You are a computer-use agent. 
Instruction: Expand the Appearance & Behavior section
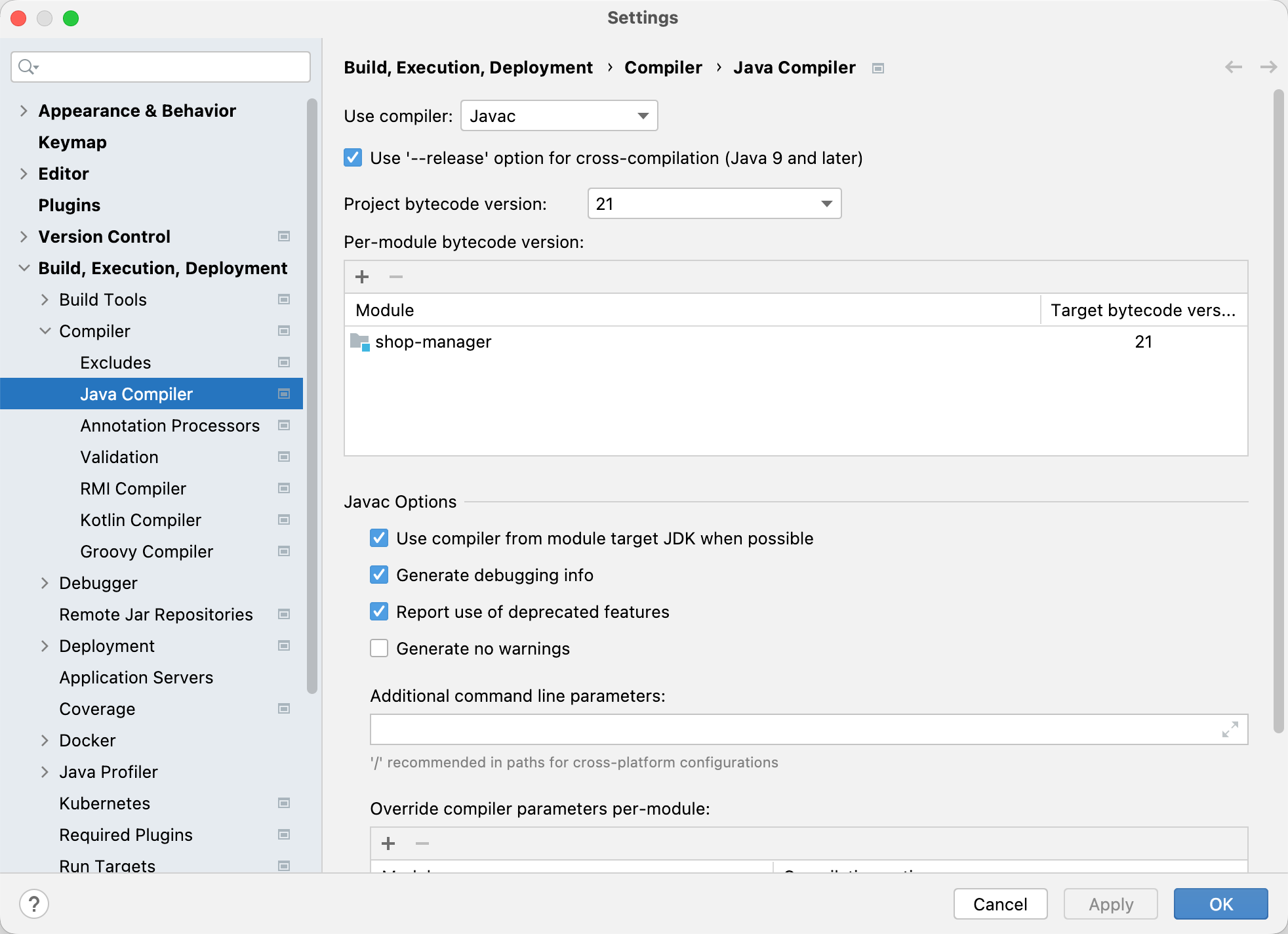click(24, 111)
